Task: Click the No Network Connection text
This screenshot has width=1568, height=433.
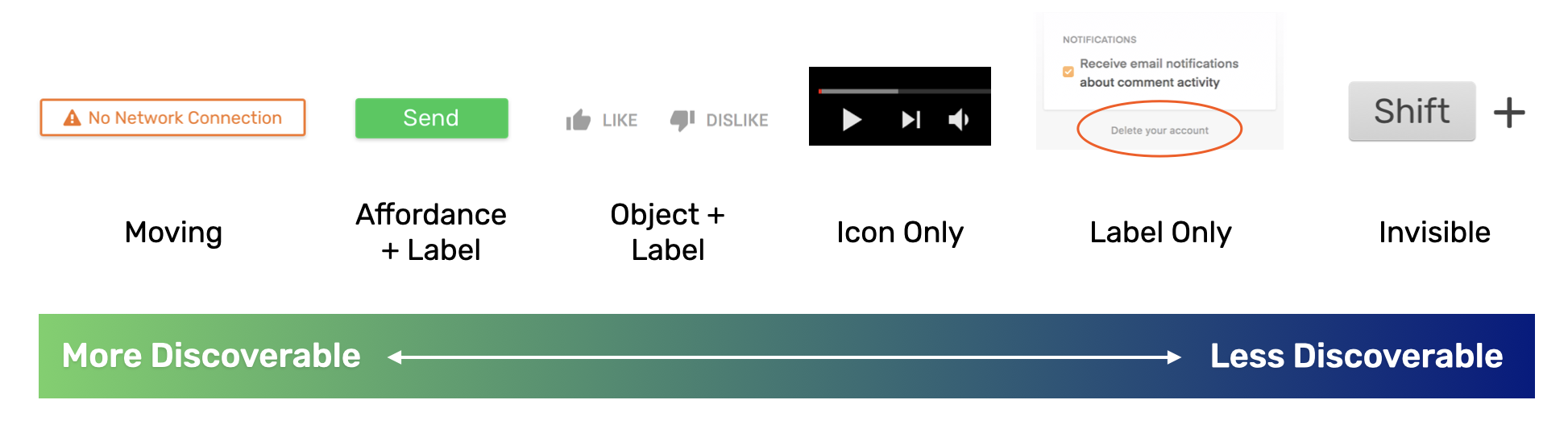Action: tap(185, 118)
